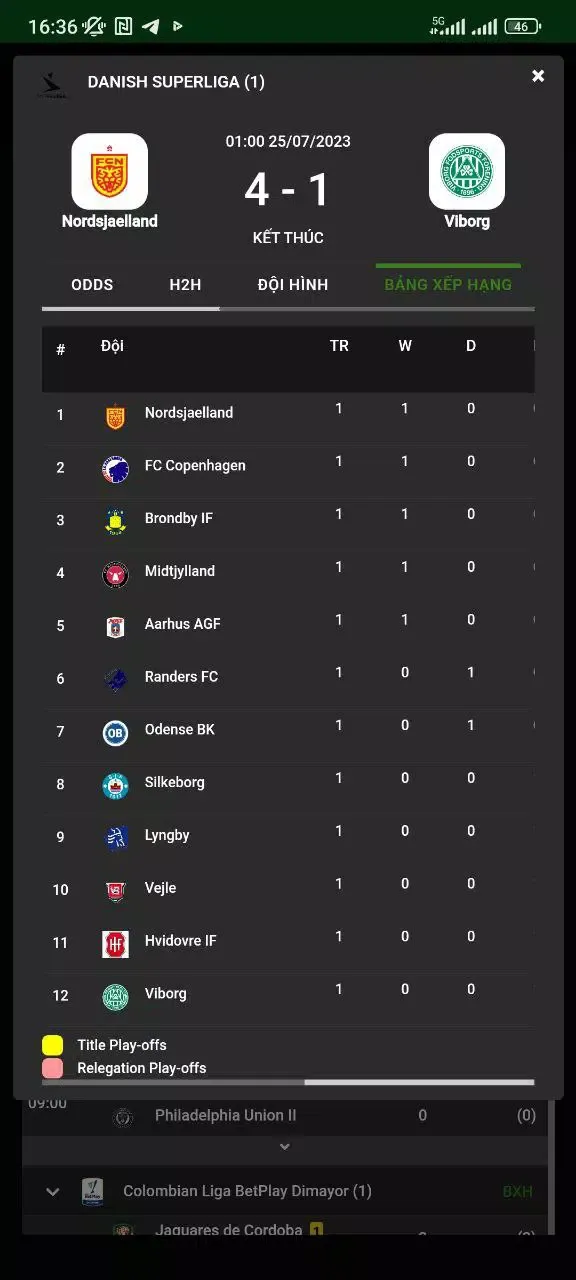The image size is (576, 1280).
Task: Switch to the ĐỘI HÌNH tab
Action: (293, 285)
